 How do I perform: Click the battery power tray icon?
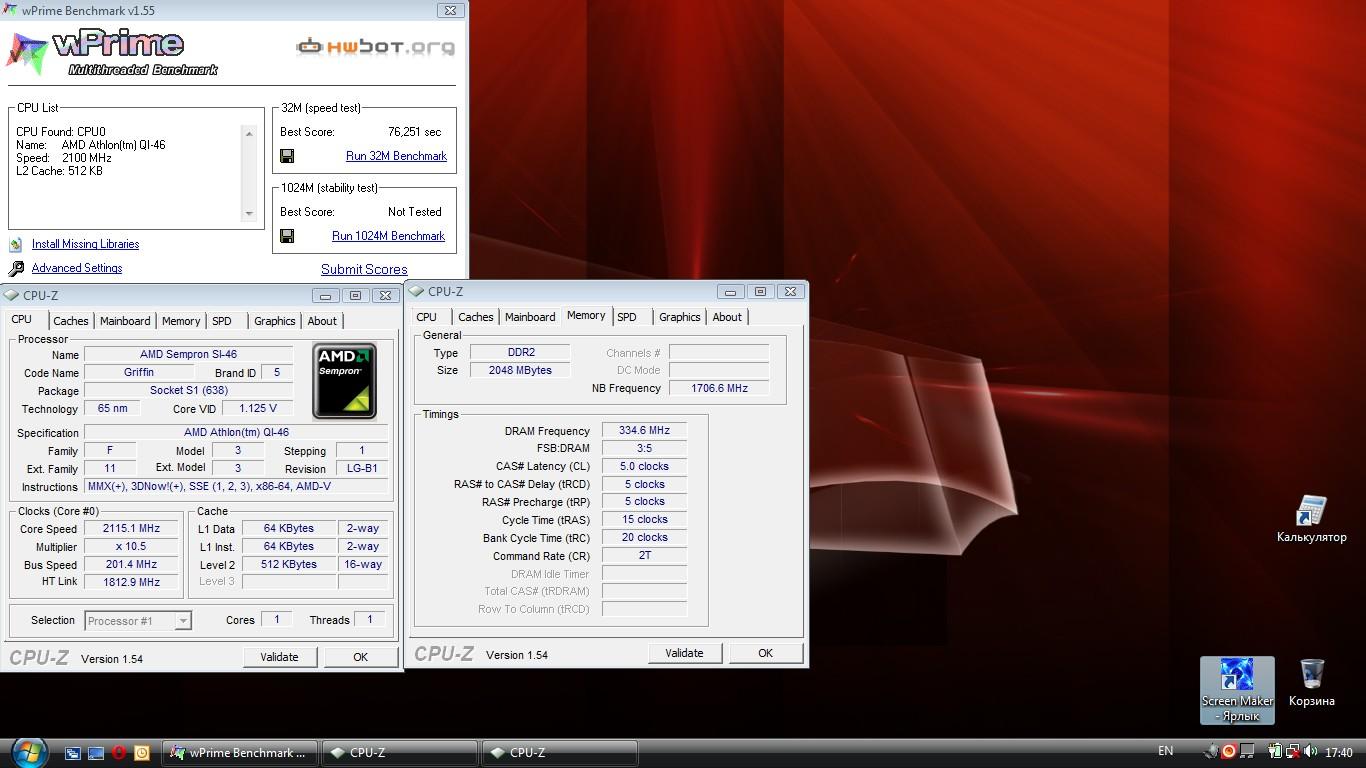1275,751
